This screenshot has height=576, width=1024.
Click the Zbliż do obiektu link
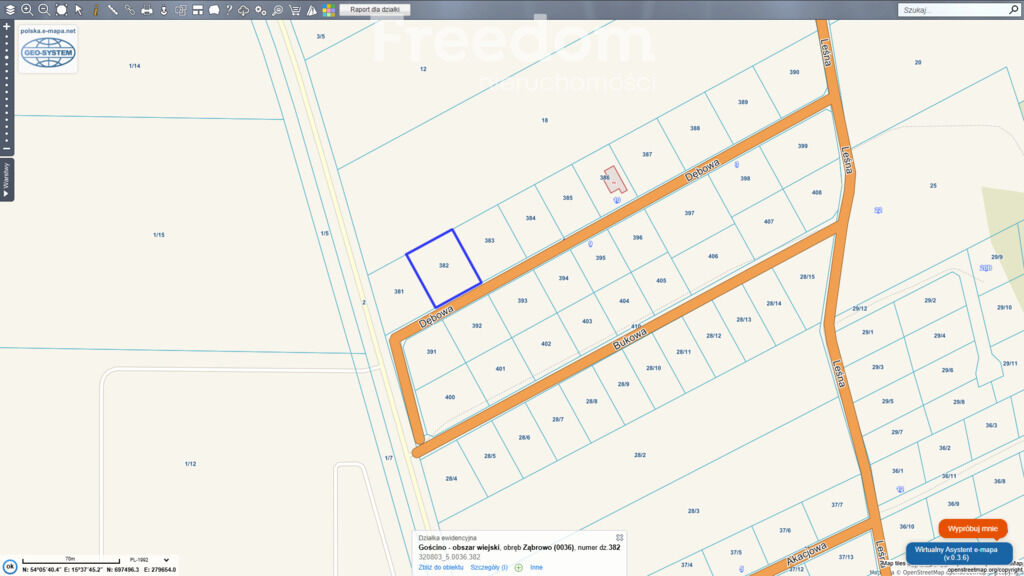point(440,567)
